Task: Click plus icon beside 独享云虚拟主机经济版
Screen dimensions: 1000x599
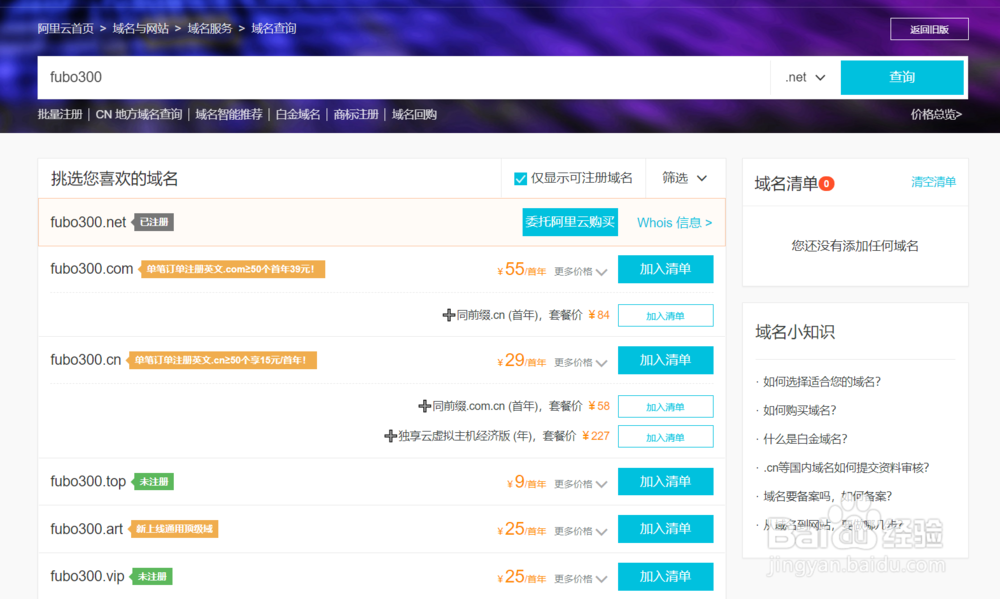Action: coord(390,436)
